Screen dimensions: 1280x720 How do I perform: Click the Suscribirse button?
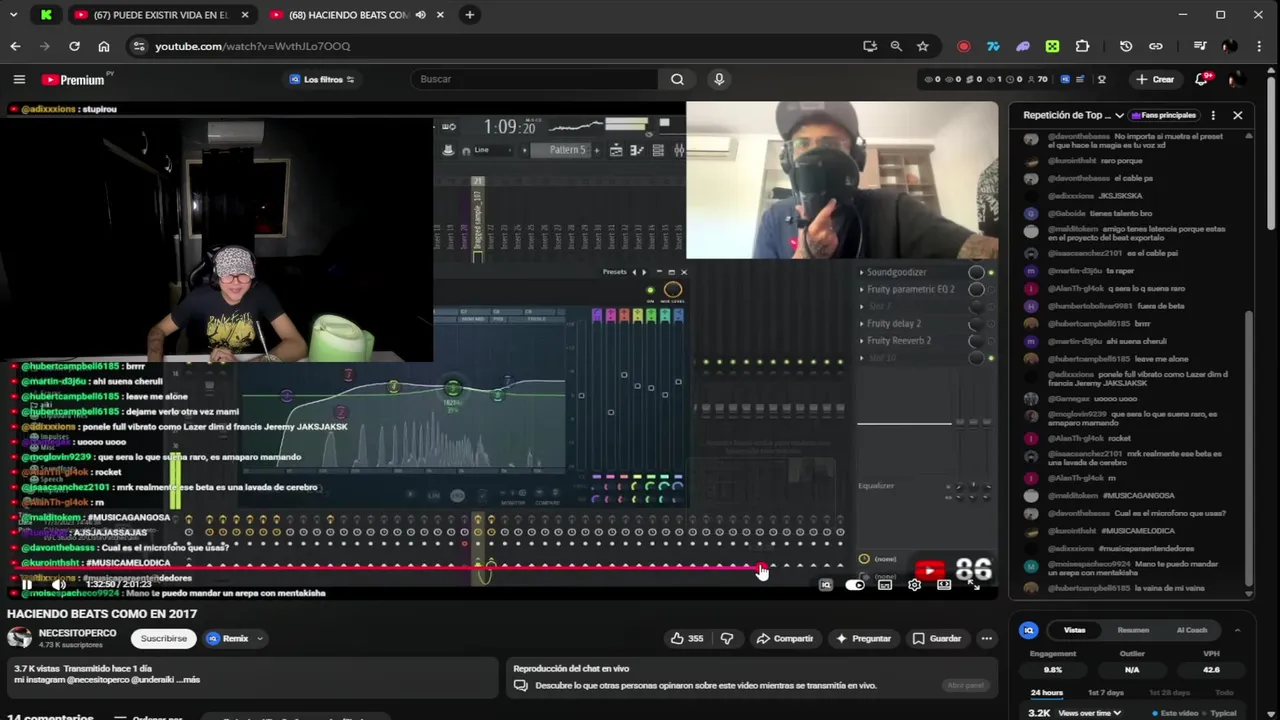(163, 638)
